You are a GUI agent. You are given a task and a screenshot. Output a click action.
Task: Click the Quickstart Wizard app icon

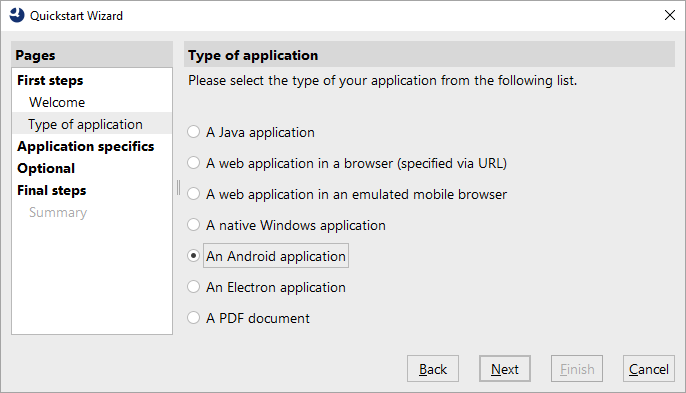17,15
